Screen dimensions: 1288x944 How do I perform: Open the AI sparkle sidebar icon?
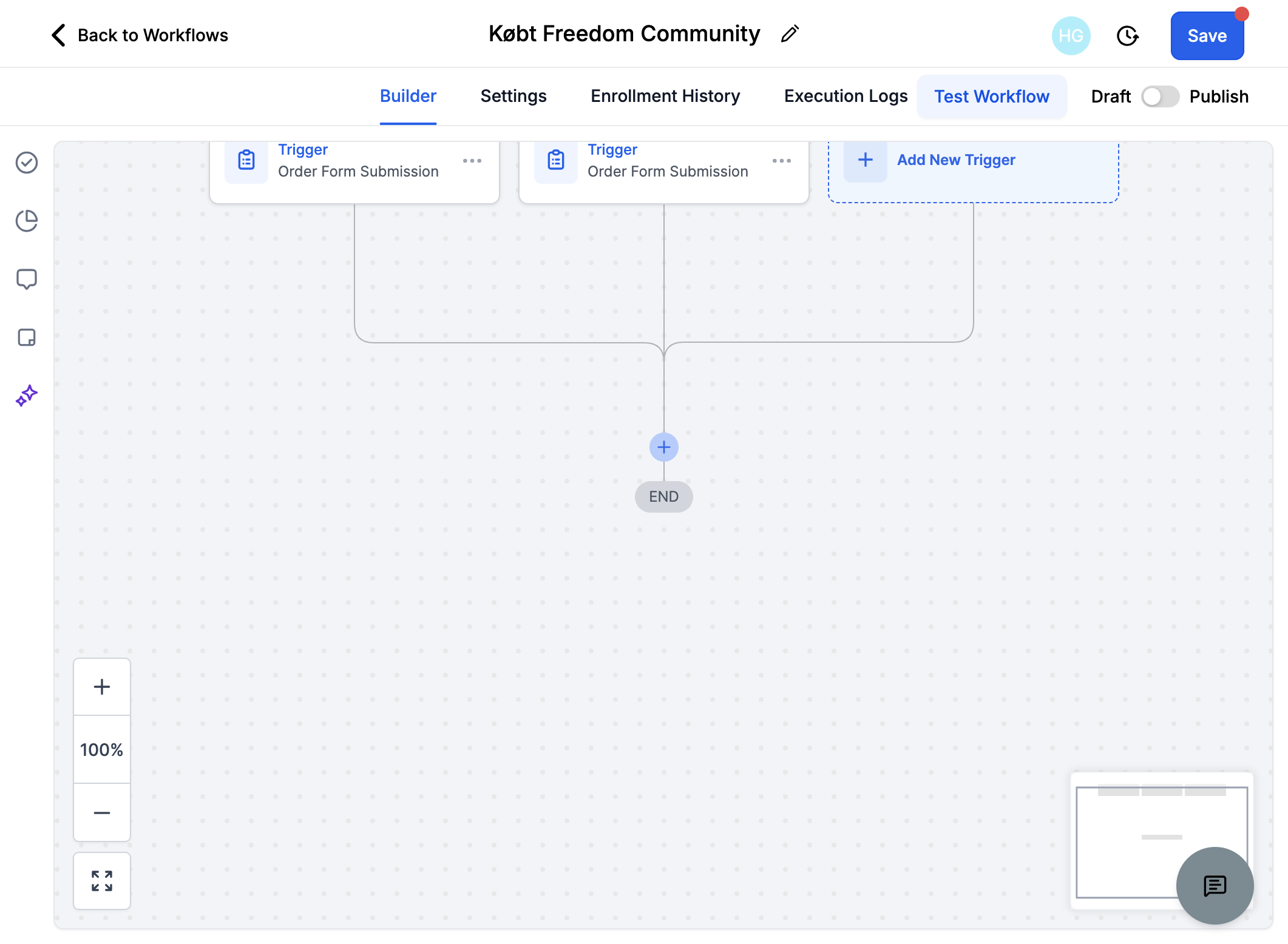(27, 396)
